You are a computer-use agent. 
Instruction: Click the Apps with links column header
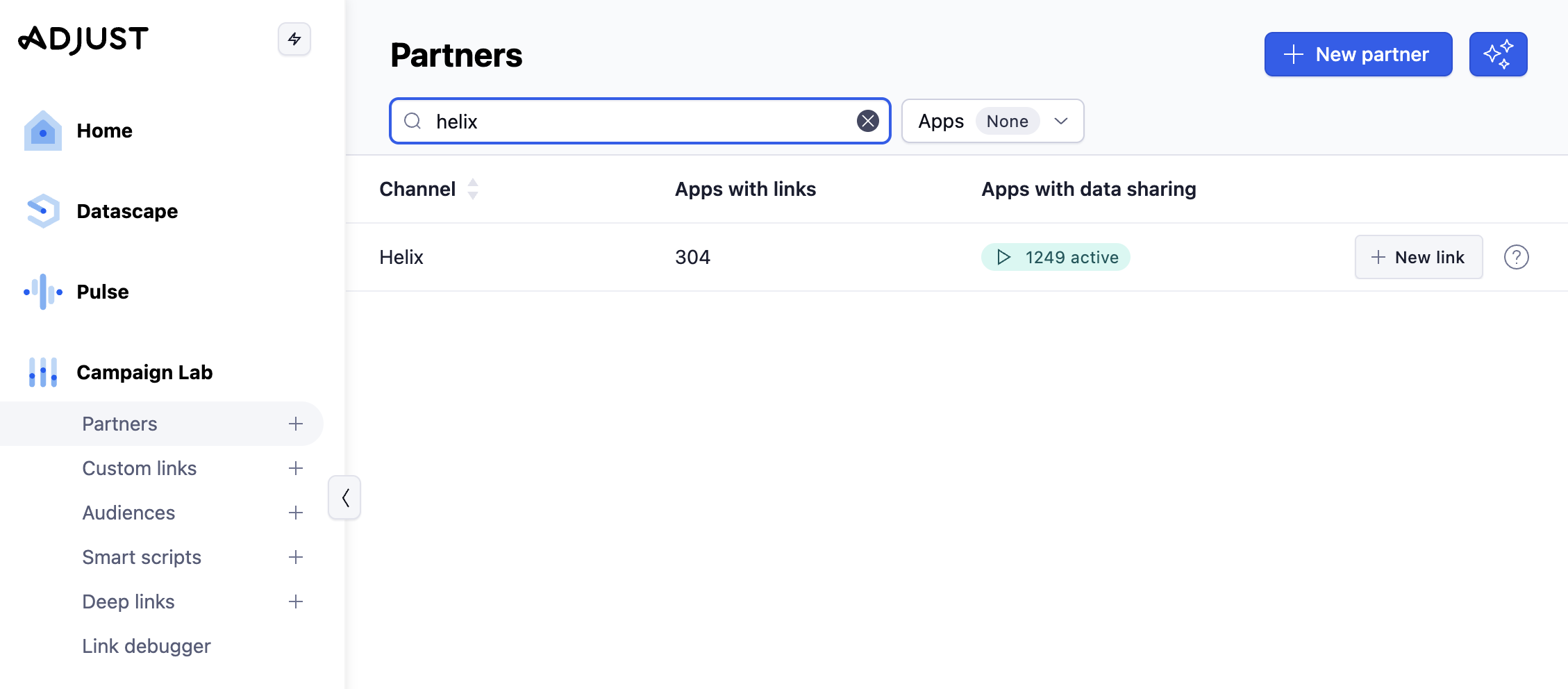click(745, 189)
